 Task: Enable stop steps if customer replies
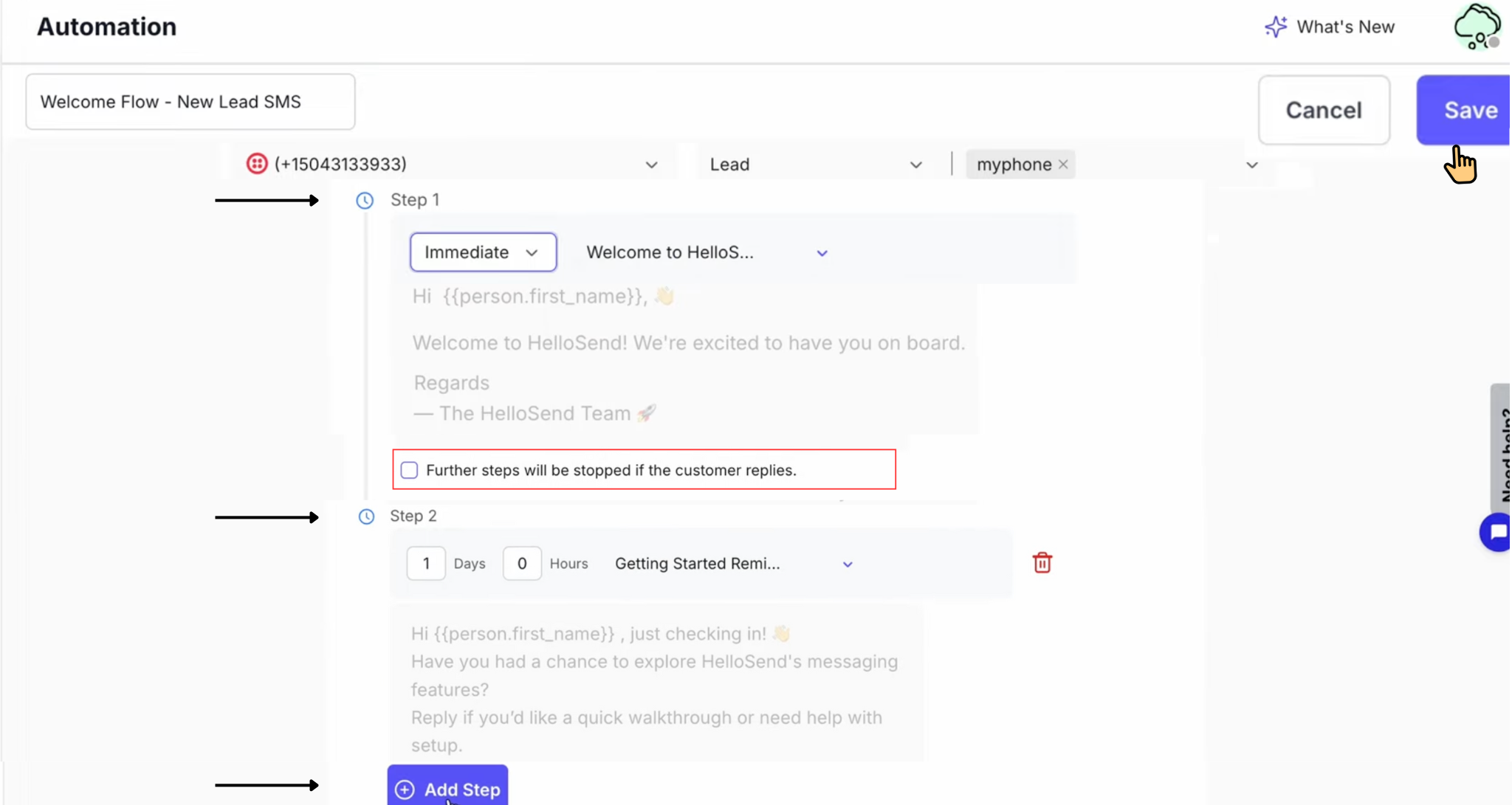point(409,470)
